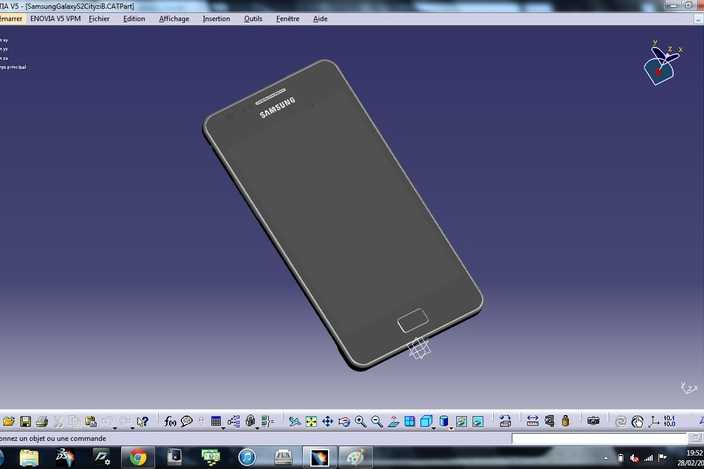This screenshot has height=469, width=704.
Task: Open the Insertion menu
Action: [216, 19]
